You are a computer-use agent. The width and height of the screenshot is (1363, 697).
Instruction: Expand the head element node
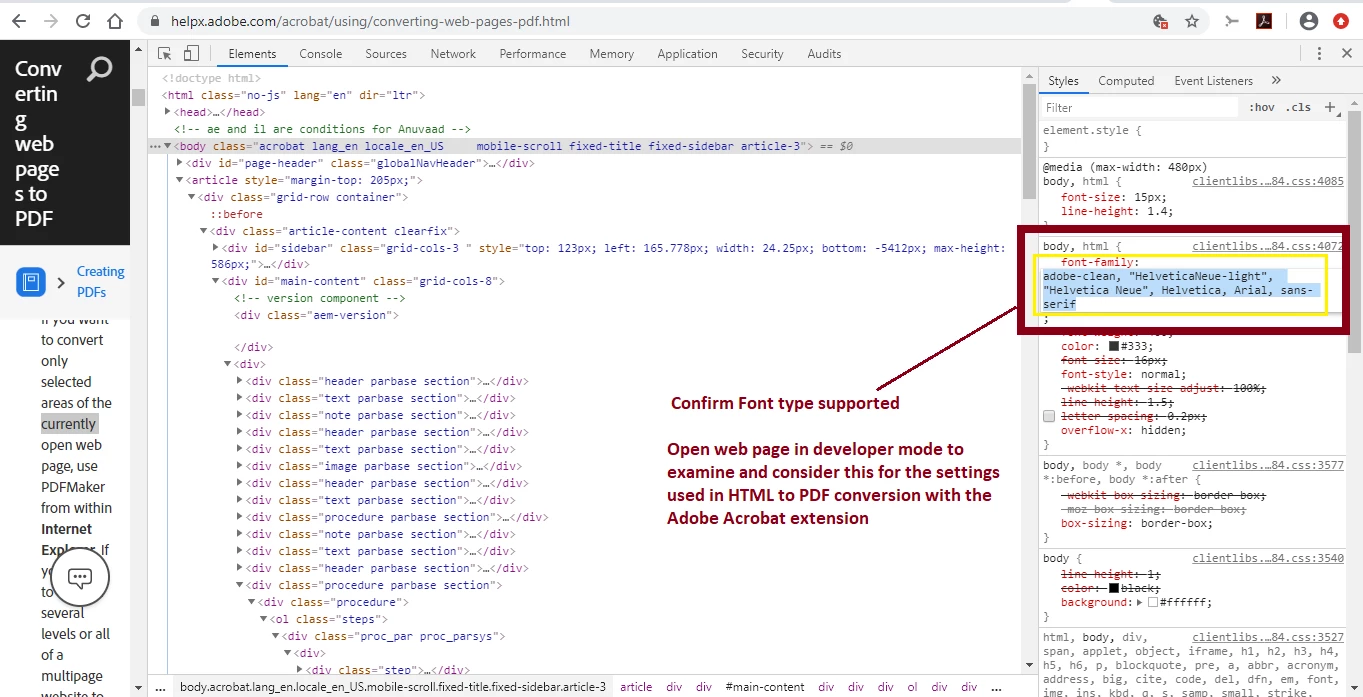tap(169, 113)
